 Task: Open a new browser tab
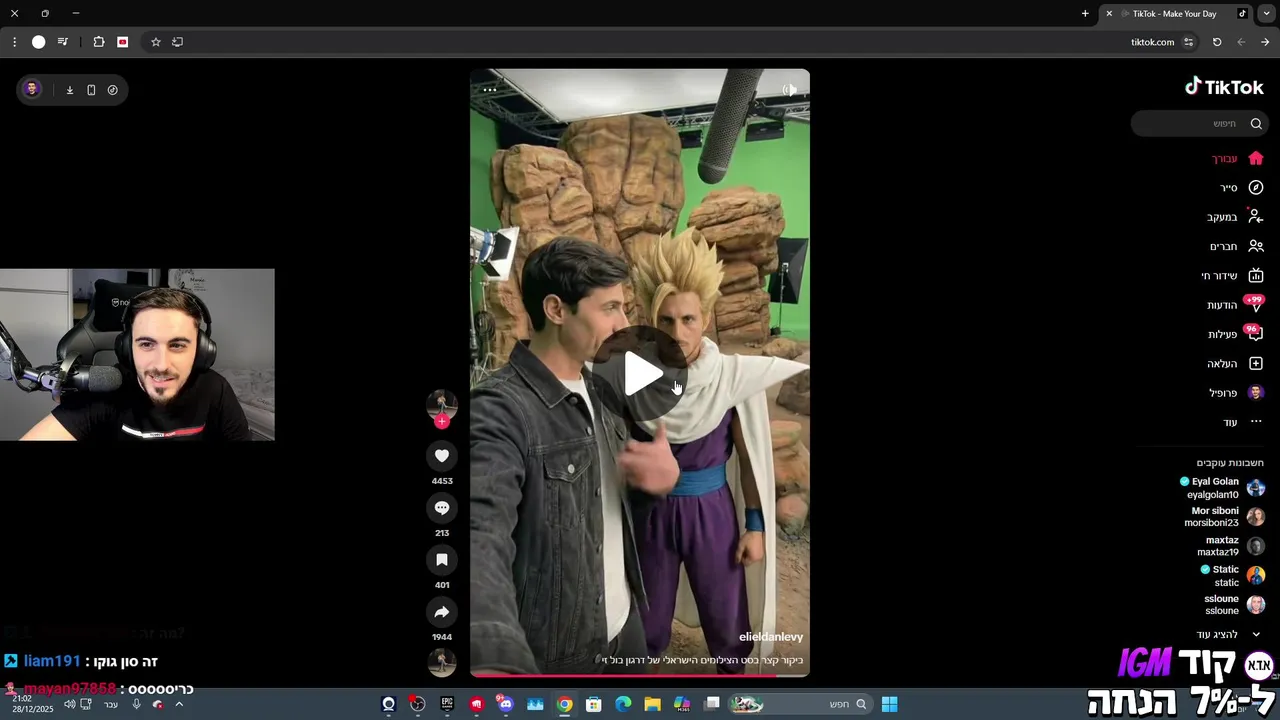1085,14
